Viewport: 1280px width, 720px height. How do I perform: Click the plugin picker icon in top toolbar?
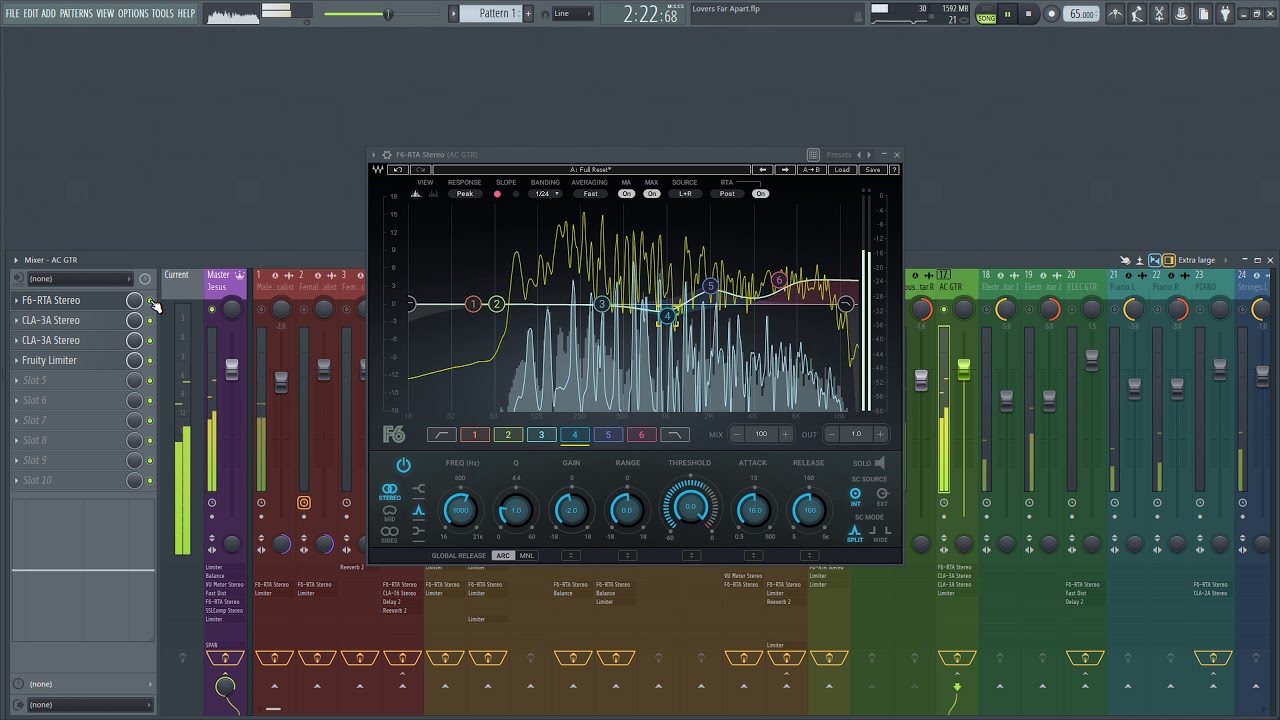coord(1225,14)
